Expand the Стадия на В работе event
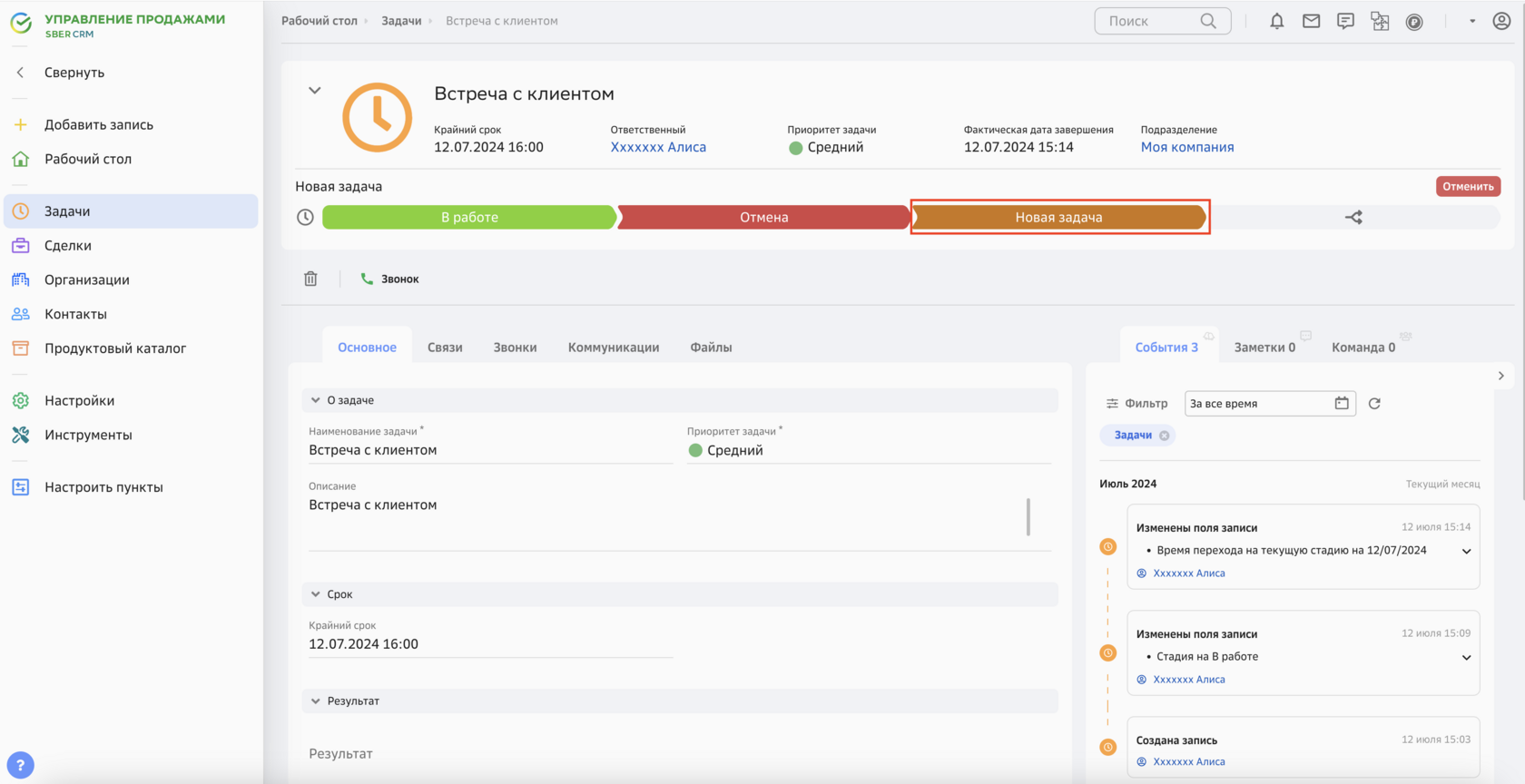The width and height of the screenshot is (1525, 784). click(1466, 658)
